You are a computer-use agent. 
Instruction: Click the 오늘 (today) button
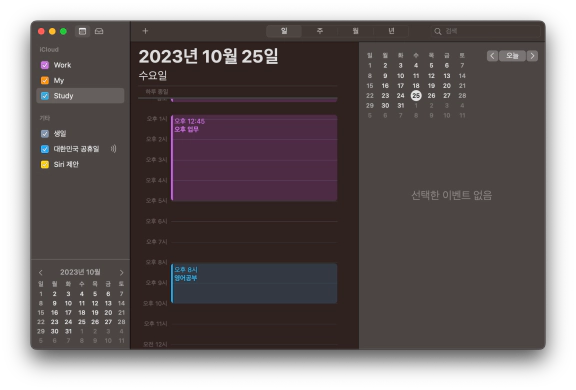coord(512,56)
